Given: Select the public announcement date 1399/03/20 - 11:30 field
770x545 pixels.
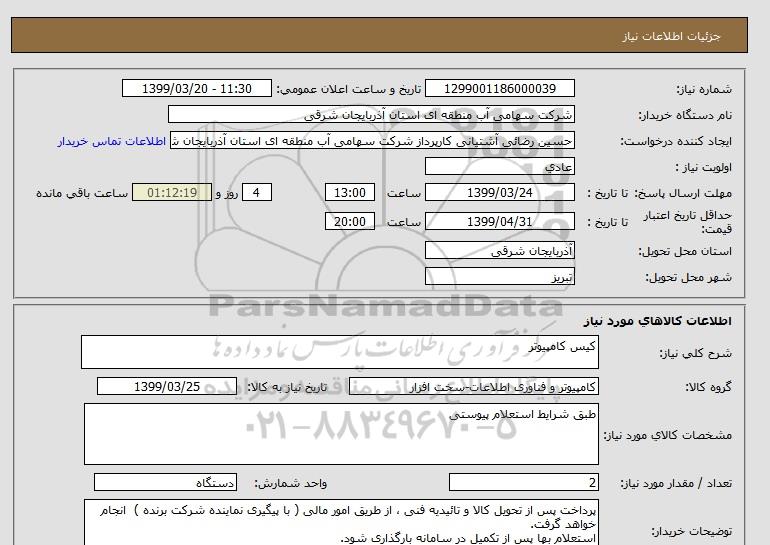Looking at the screenshot, I should pyautogui.click(x=196, y=88).
